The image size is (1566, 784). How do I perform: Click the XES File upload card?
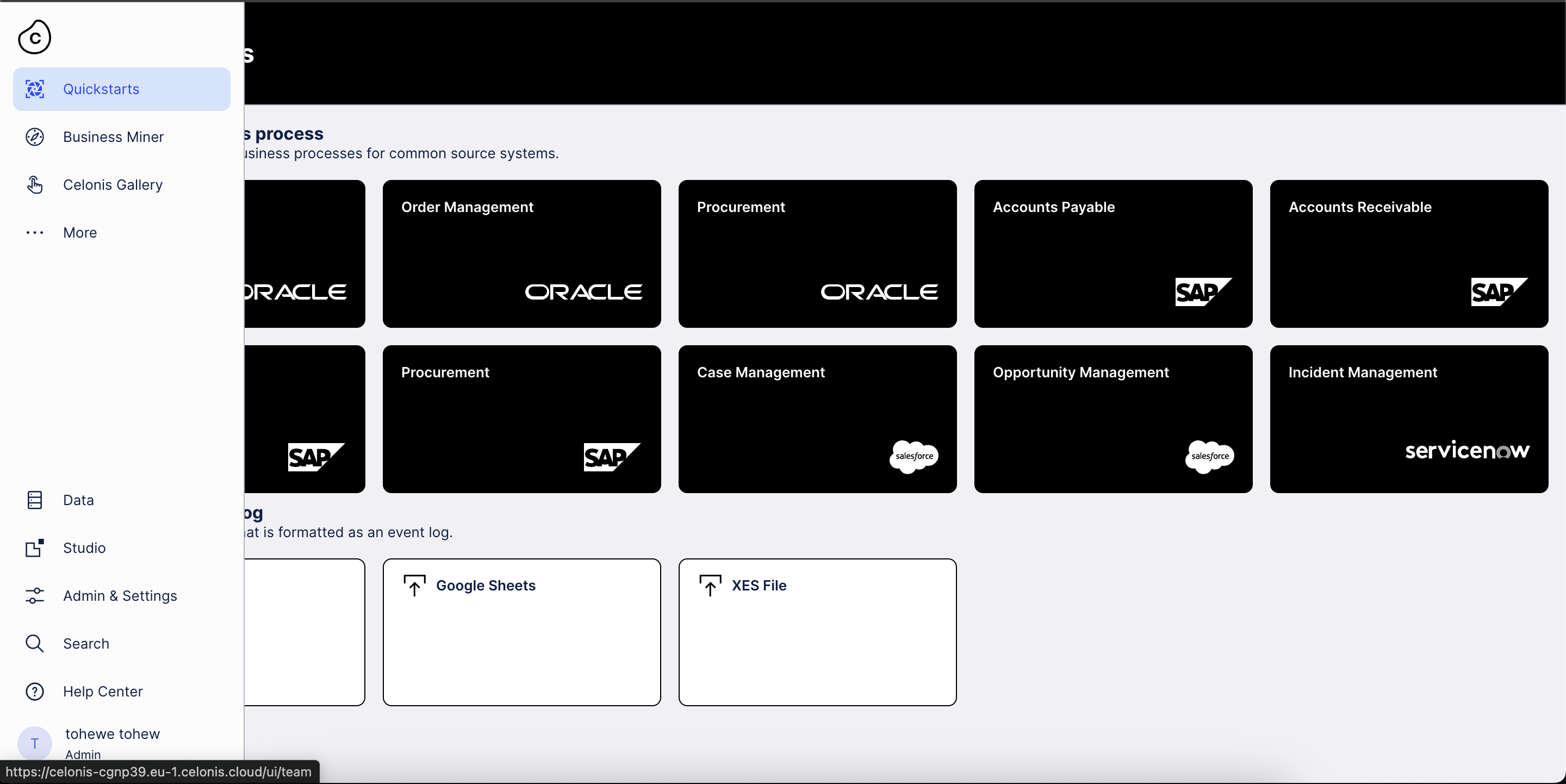click(x=818, y=632)
